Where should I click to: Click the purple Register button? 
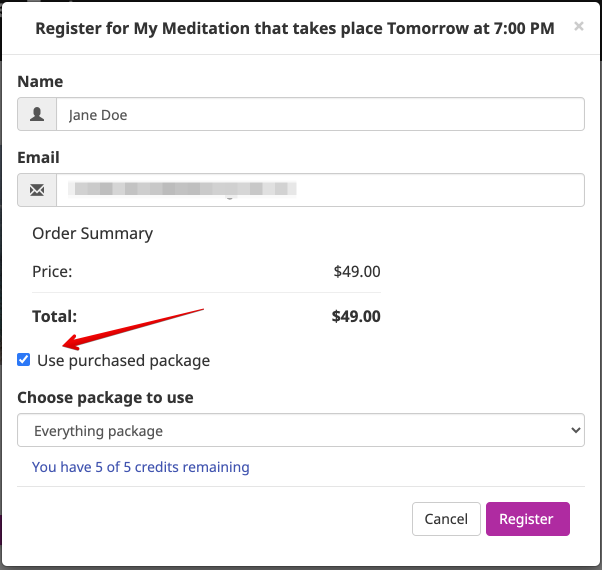[528, 519]
